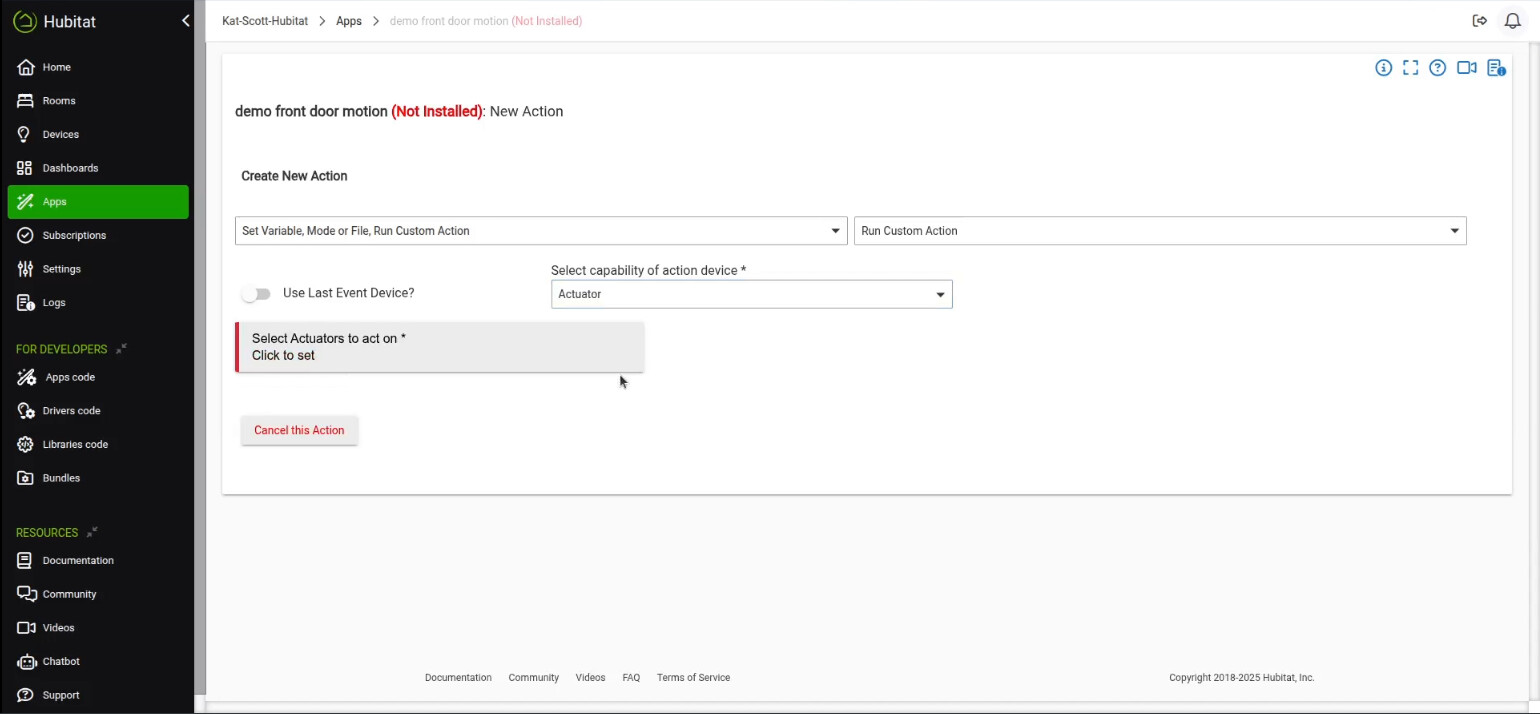Click the Subscriptions checkmark icon

25,235
